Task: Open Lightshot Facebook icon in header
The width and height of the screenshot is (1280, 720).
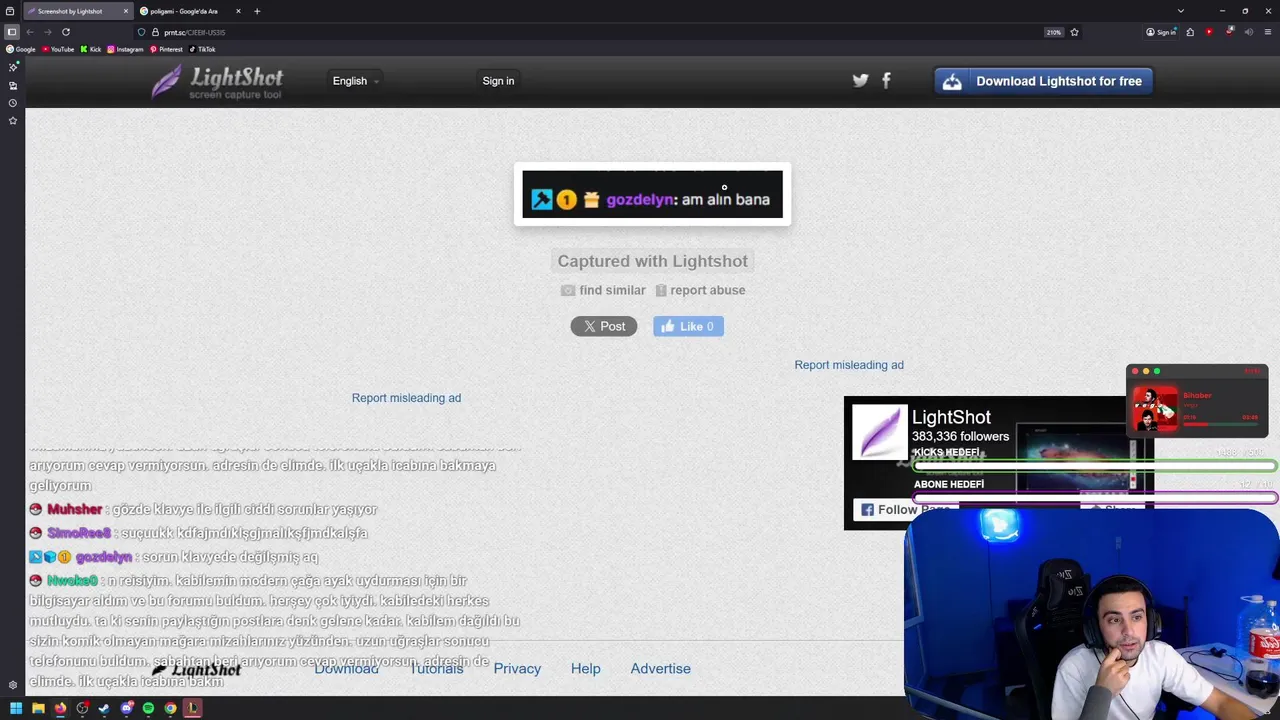Action: (886, 81)
